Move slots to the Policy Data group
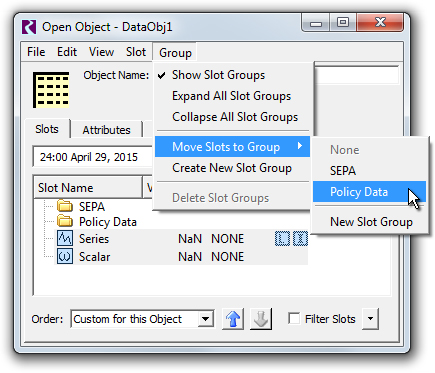Viewport: 435px width, 373px height. coord(370,192)
